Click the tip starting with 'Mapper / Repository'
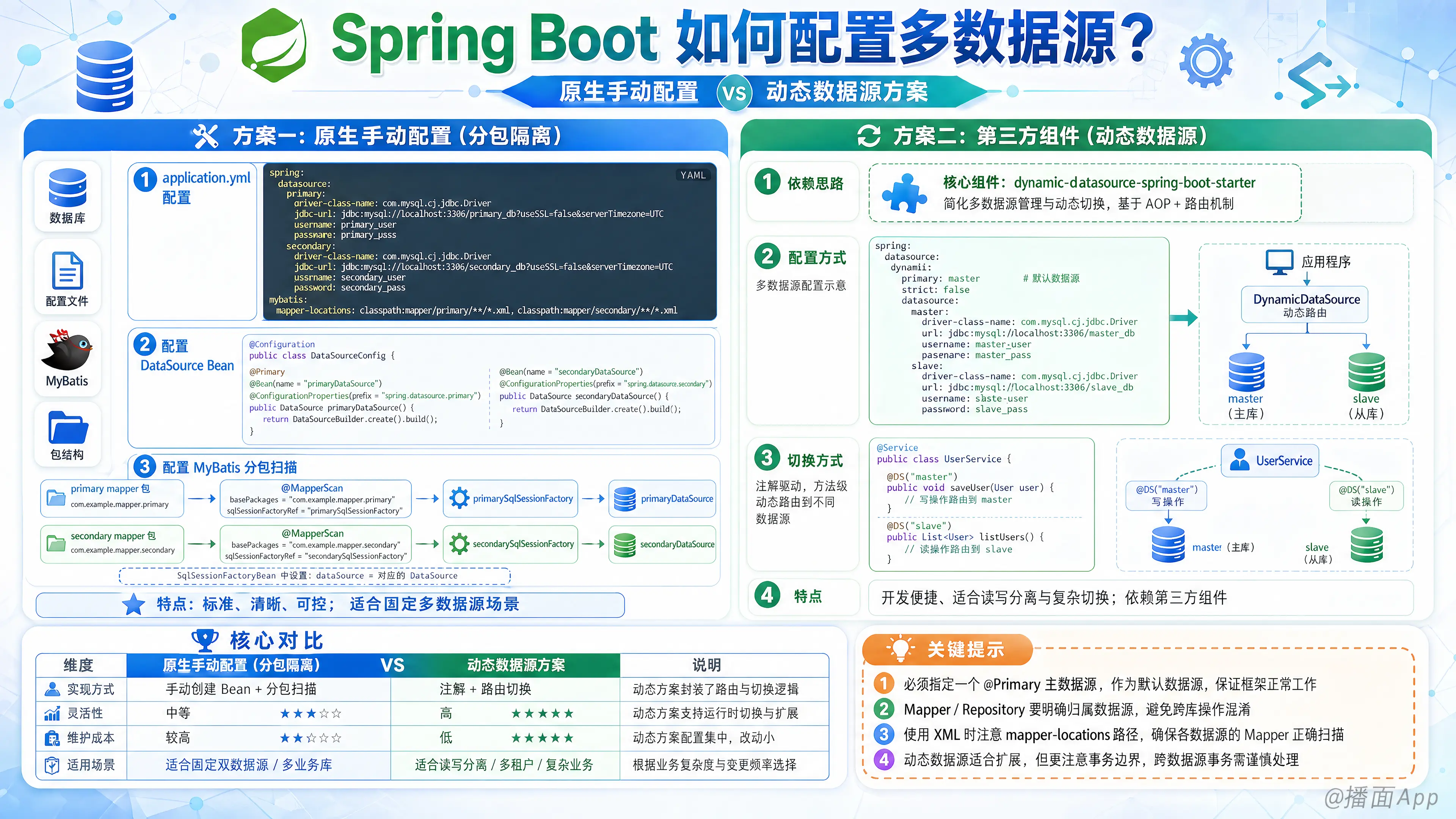This screenshot has width=1456, height=819. click(x=1077, y=709)
